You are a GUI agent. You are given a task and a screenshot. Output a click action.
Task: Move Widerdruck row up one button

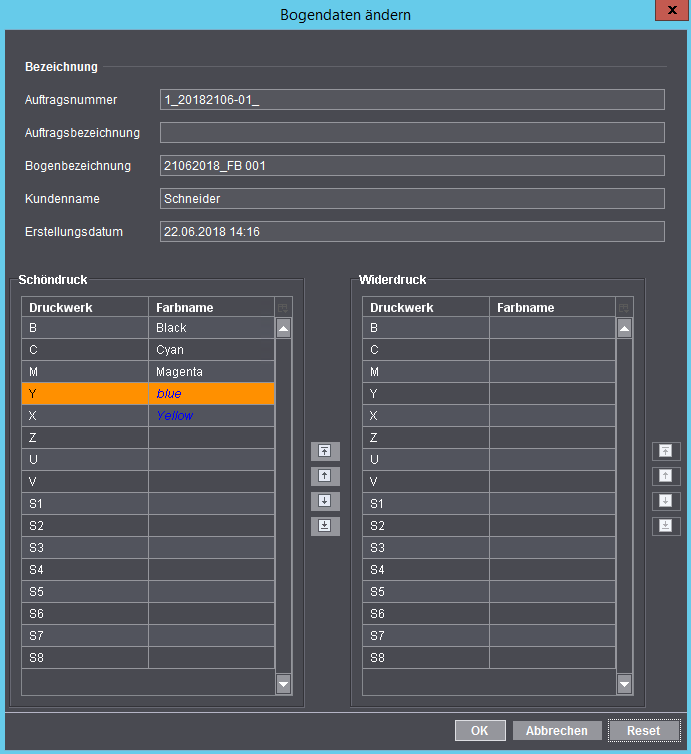pyautogui.click(x=666, y=476)
